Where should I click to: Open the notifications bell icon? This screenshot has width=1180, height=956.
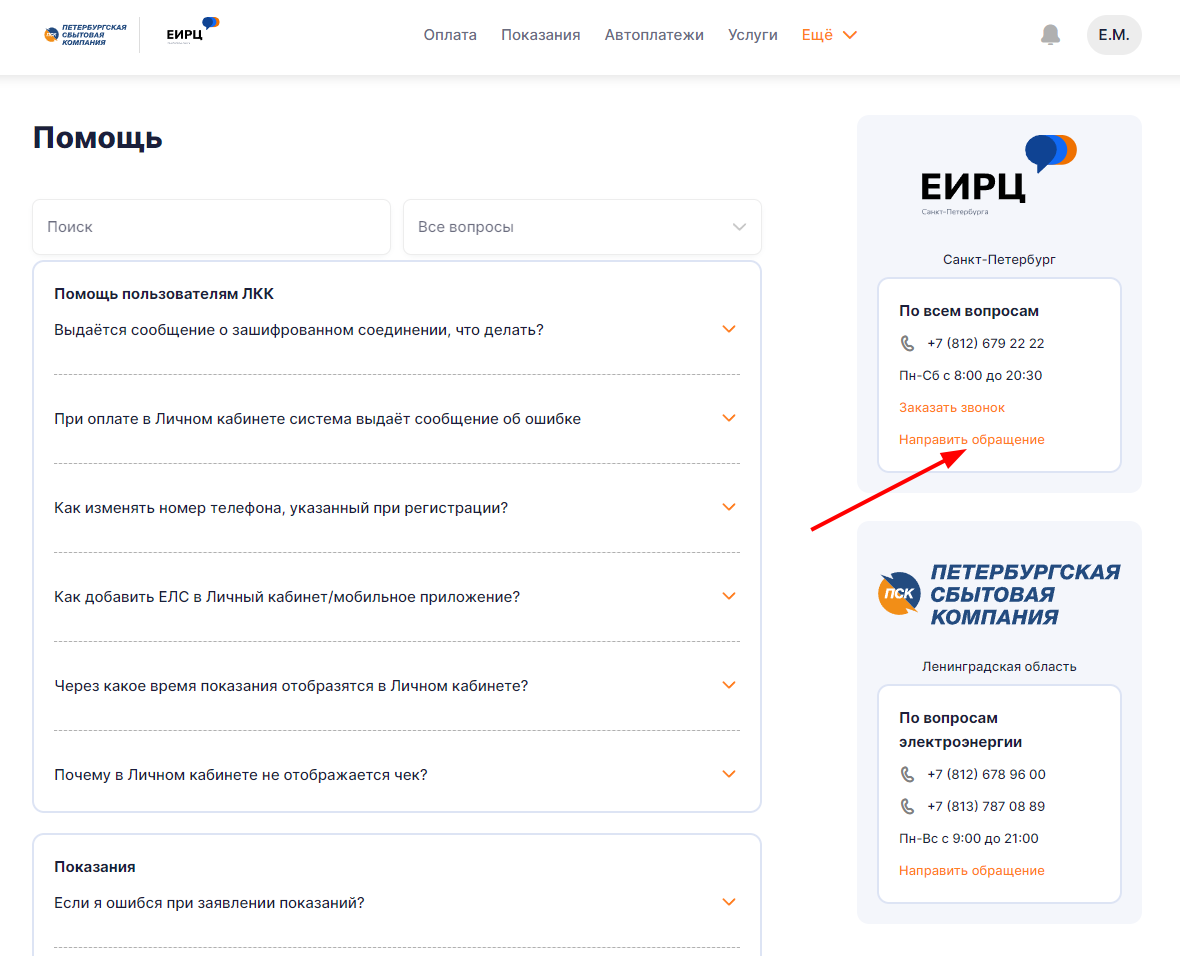(x=1050, y=35)
